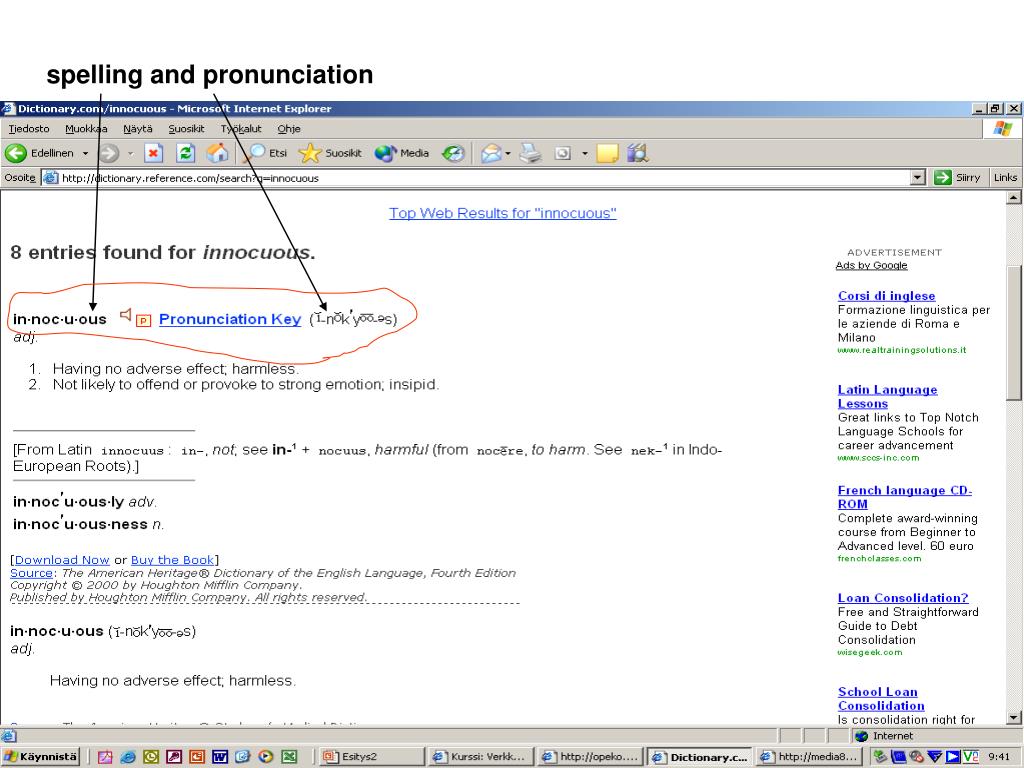Image resolution: width=1024 pixels, height=768 pixels.
Task: Open French language CD-ROM ad link
Action: (904, 497)
